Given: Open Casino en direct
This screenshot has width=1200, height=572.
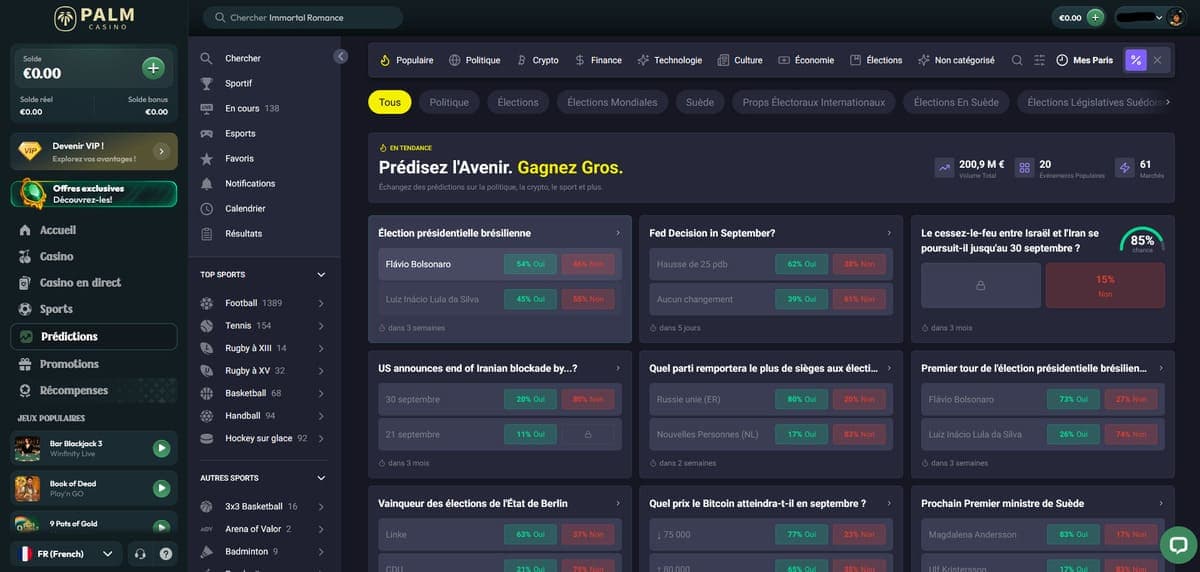Looking at the screenshot, I should coord(80,283).
